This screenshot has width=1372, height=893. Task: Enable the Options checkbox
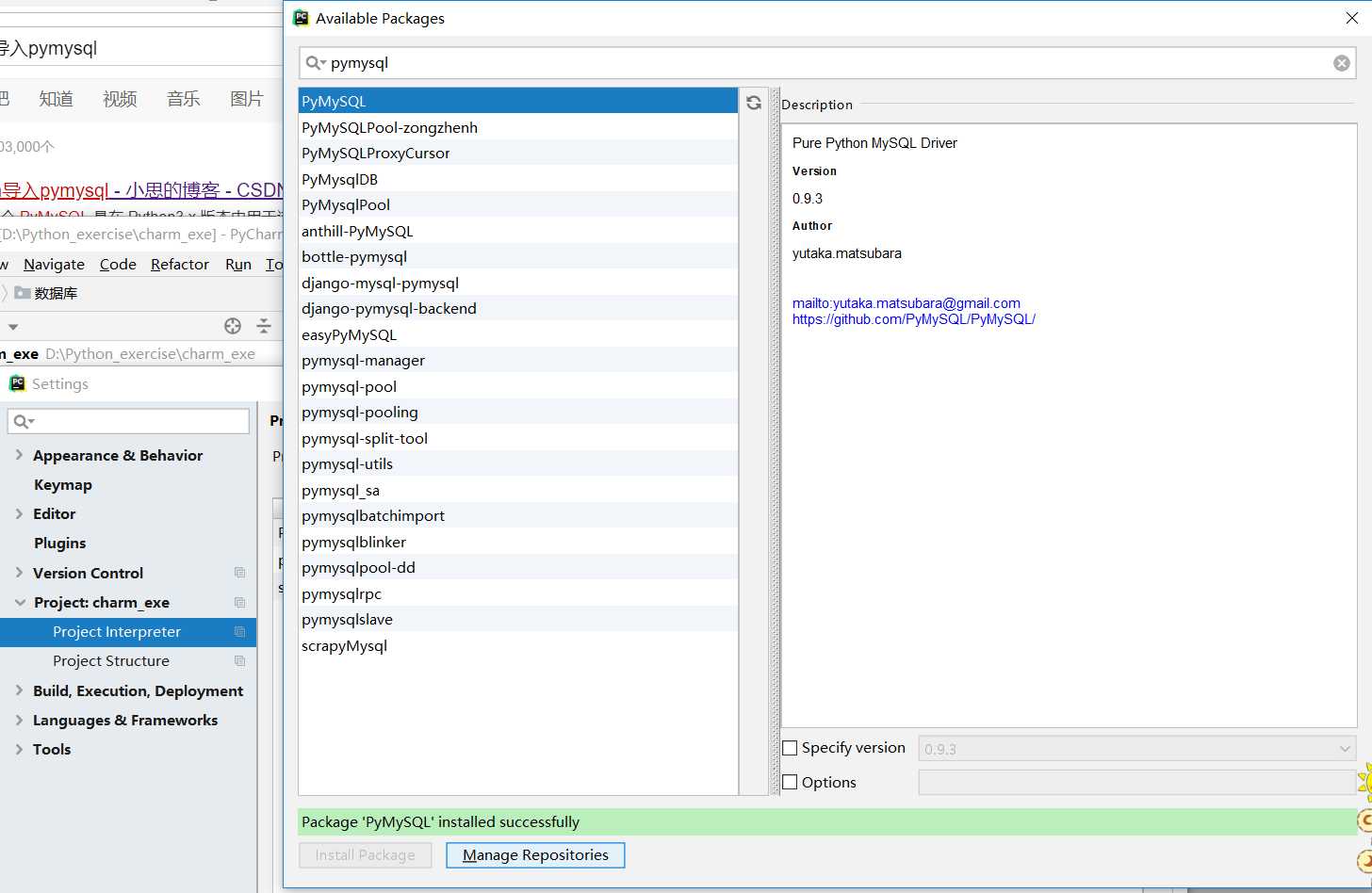pyautogui.click(x=791, y=783)
